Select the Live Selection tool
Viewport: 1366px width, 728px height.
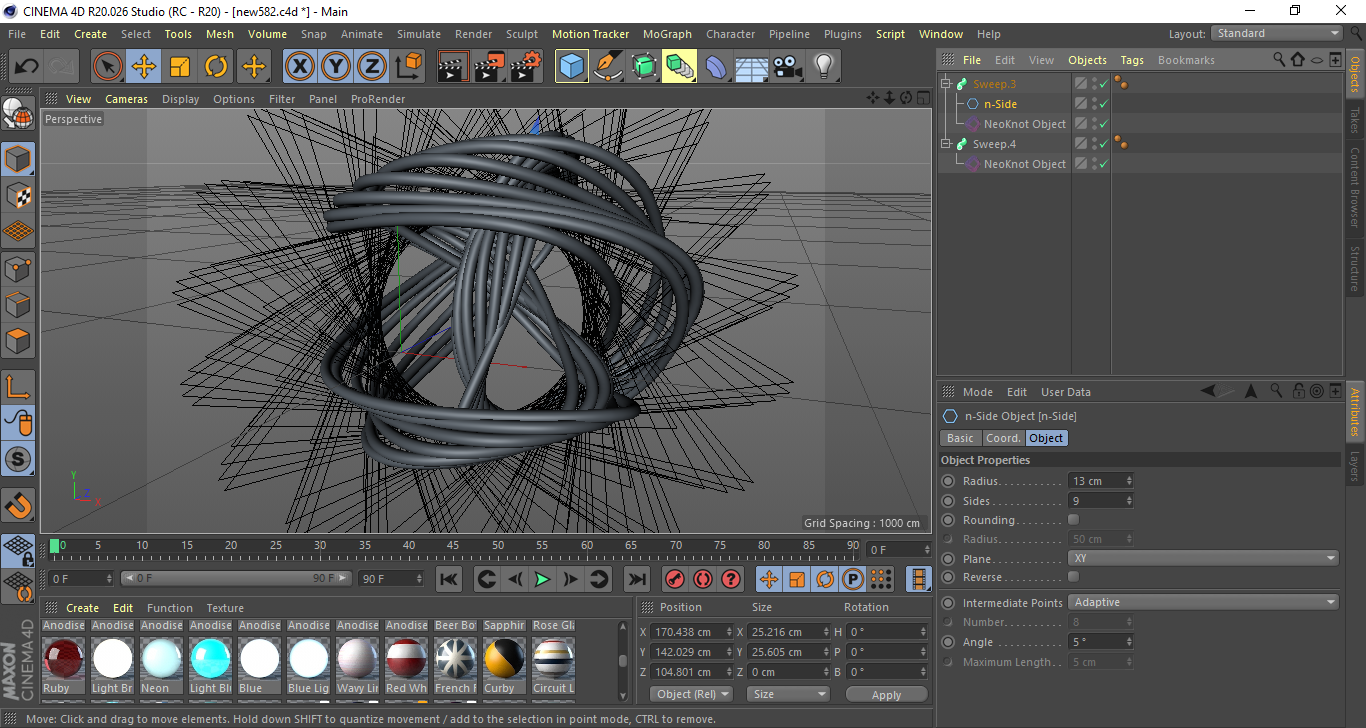108,67
